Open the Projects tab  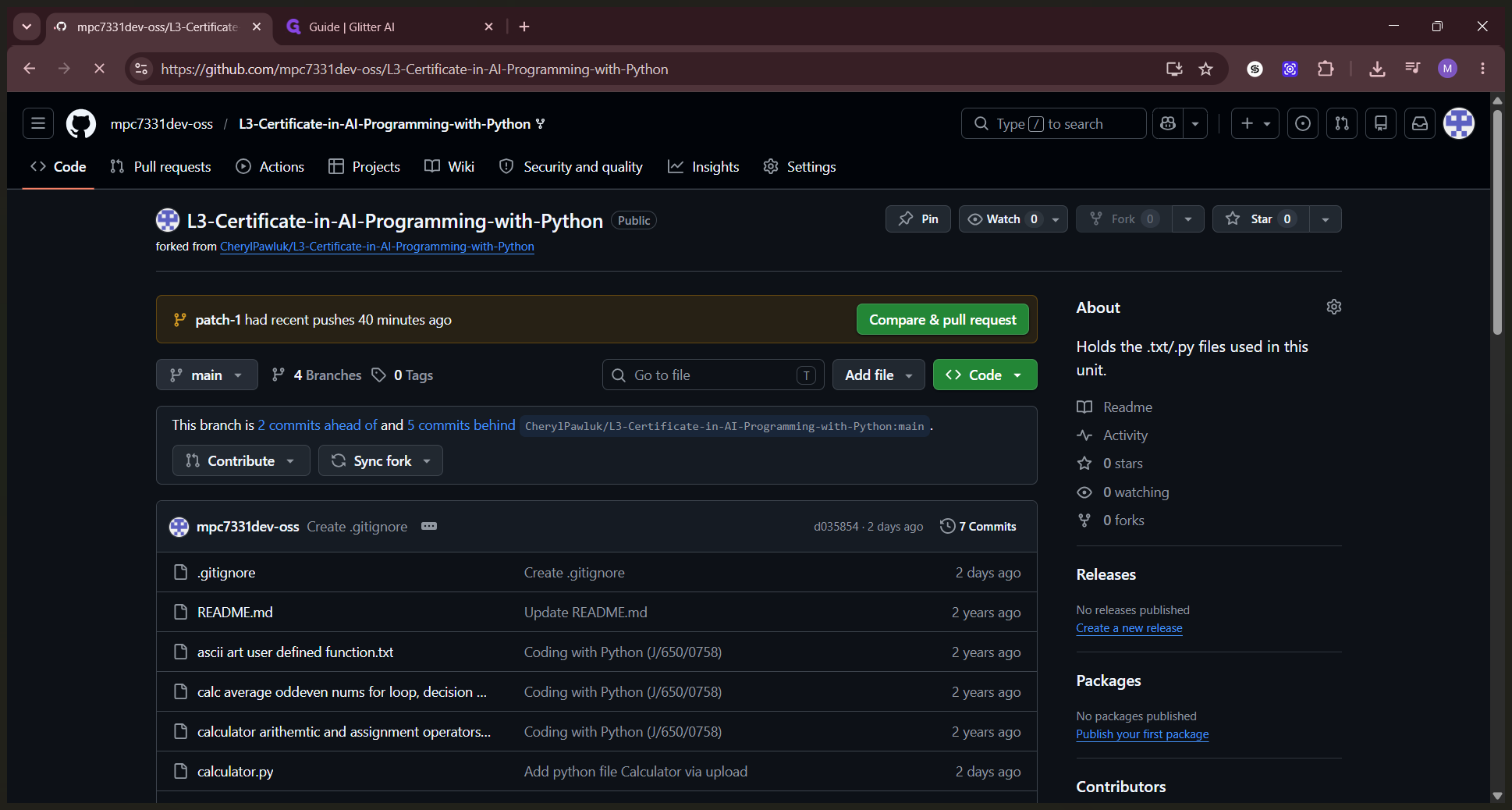[364, 167]
